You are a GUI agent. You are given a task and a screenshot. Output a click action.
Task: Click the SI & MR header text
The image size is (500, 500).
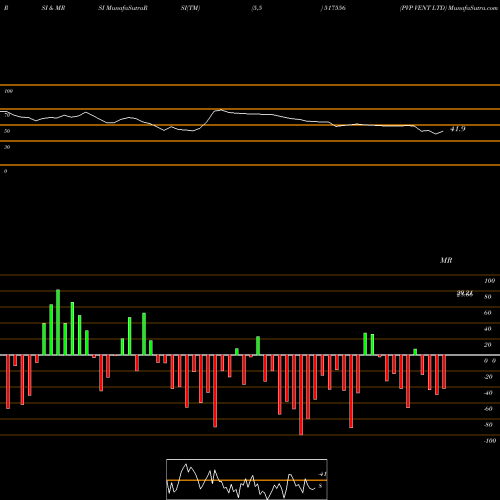pyautogui.click(x=53, y=8)
